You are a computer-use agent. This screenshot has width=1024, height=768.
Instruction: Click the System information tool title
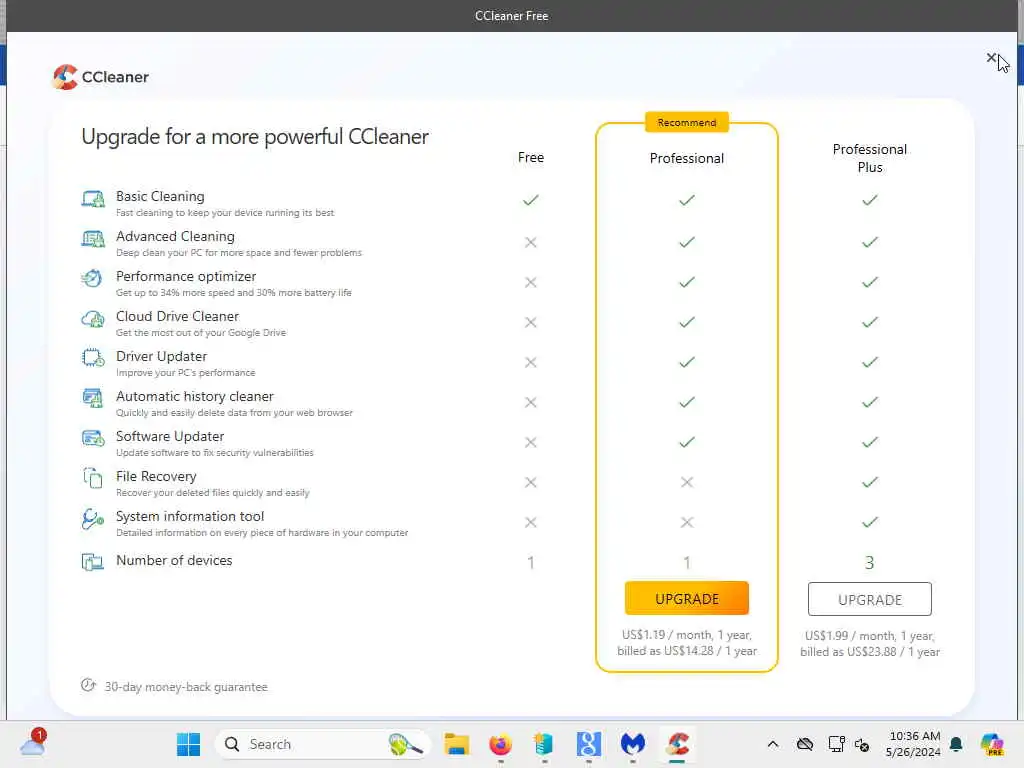pos(190,516)
